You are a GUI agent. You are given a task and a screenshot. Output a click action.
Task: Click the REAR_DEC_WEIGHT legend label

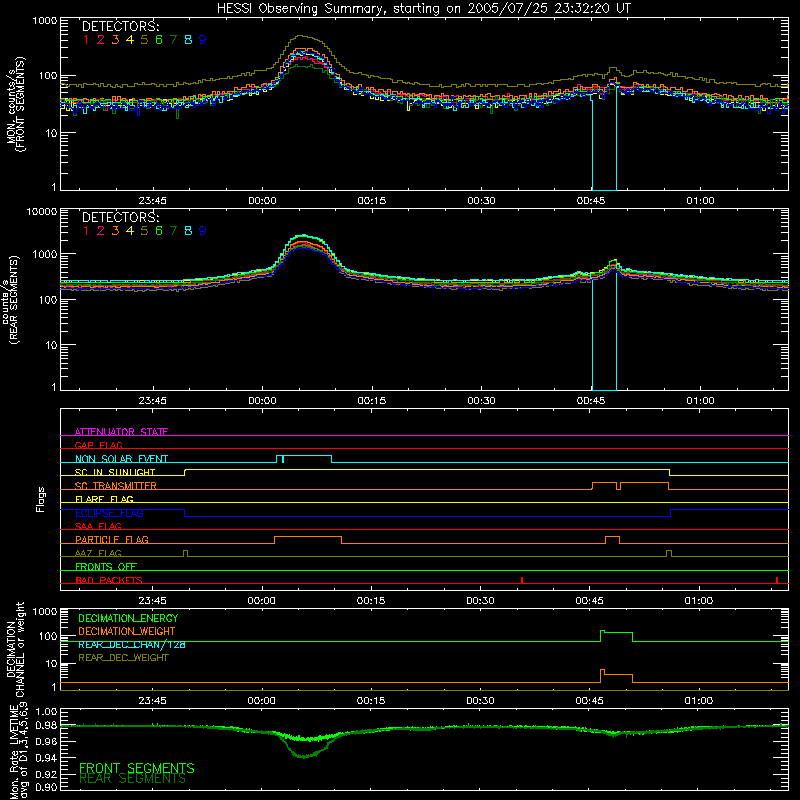[x=123, y=658]
